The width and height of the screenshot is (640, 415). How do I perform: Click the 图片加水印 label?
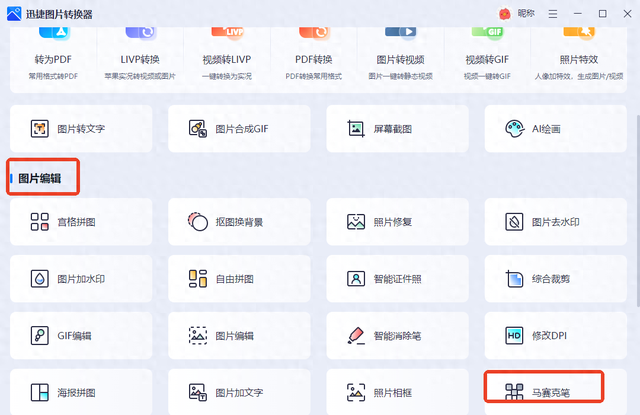click(81, 279)
